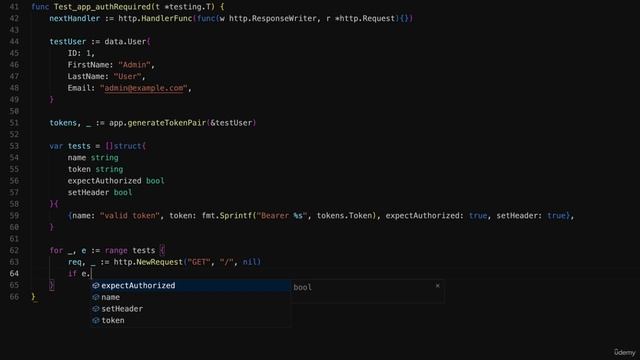
Task: Click the field icon beside expectAuthorized
Action: click(96, 286)
